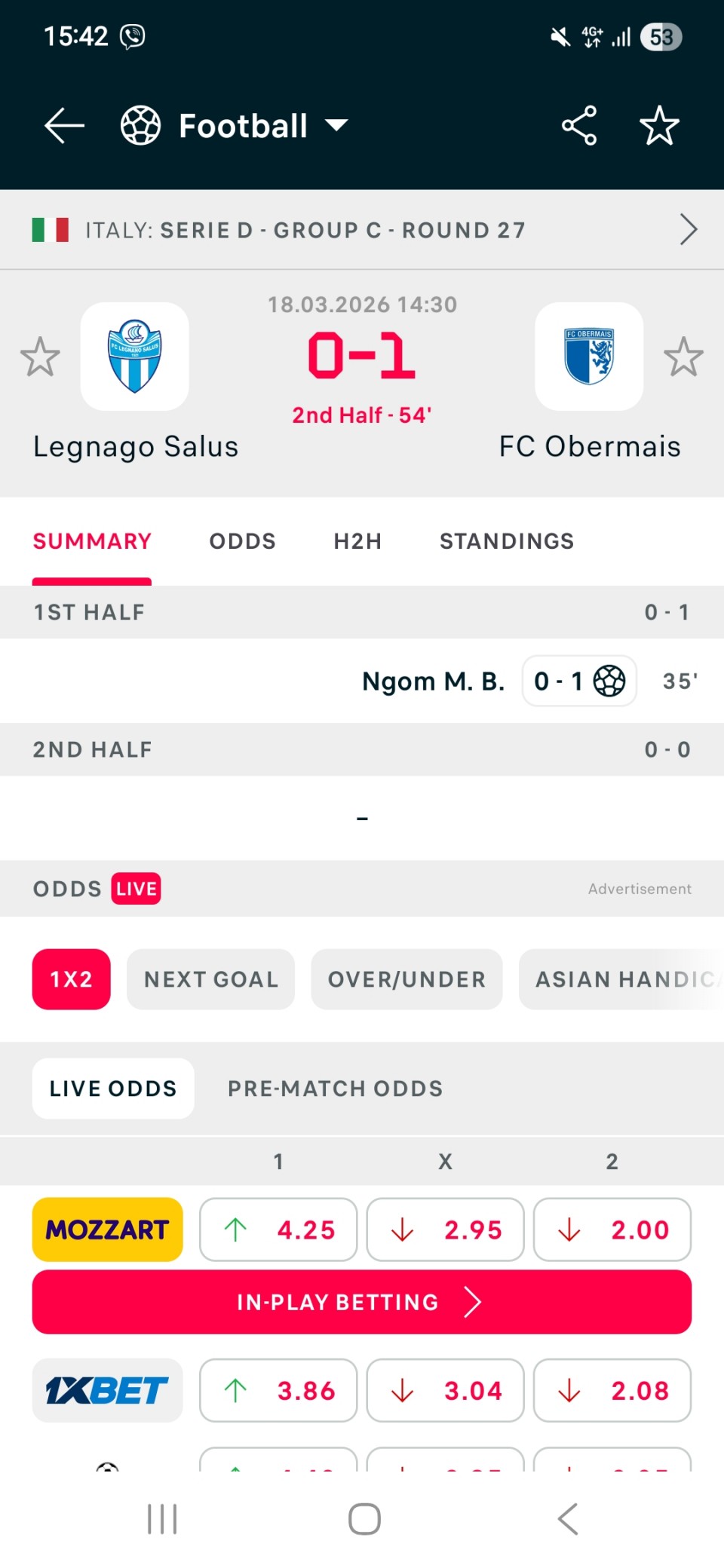Switch to the ODDS tab

[242, 541]
